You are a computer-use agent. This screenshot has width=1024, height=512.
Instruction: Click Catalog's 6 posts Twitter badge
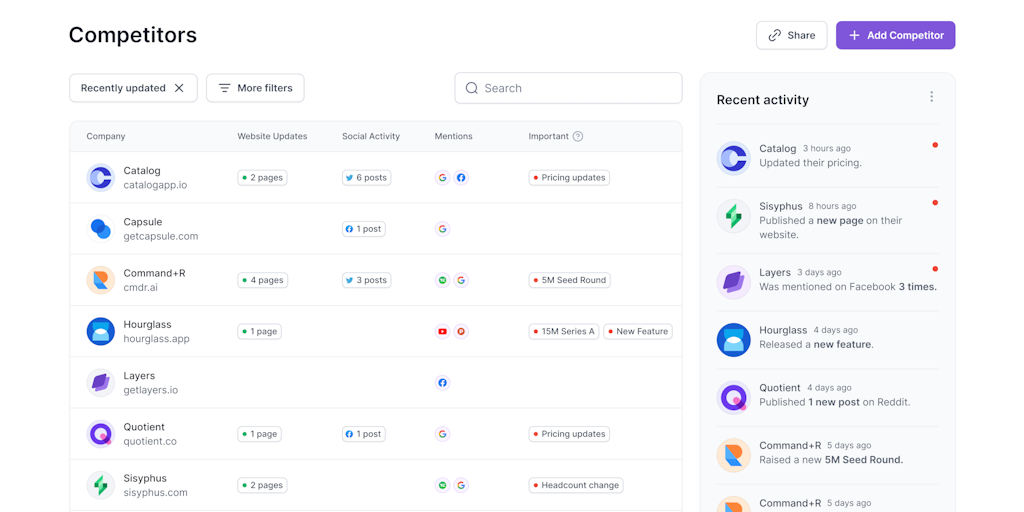(366, 178)
